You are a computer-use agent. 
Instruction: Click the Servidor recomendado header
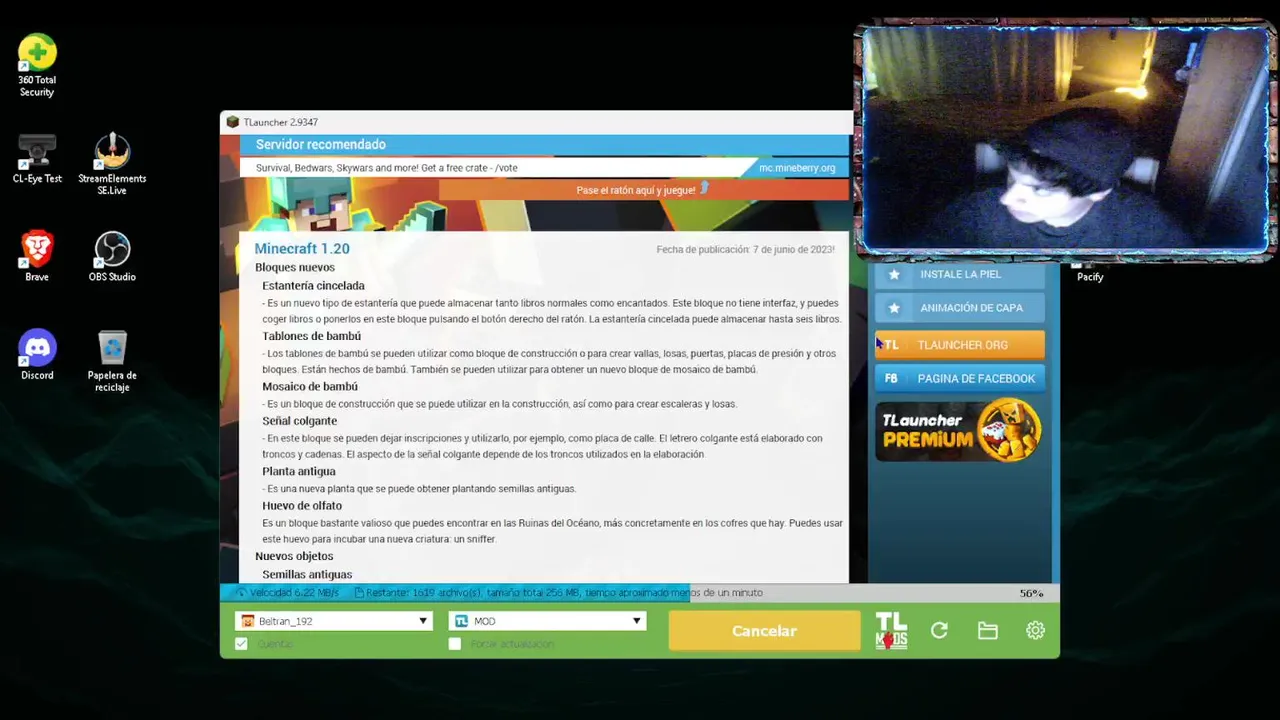pos(321,145)
